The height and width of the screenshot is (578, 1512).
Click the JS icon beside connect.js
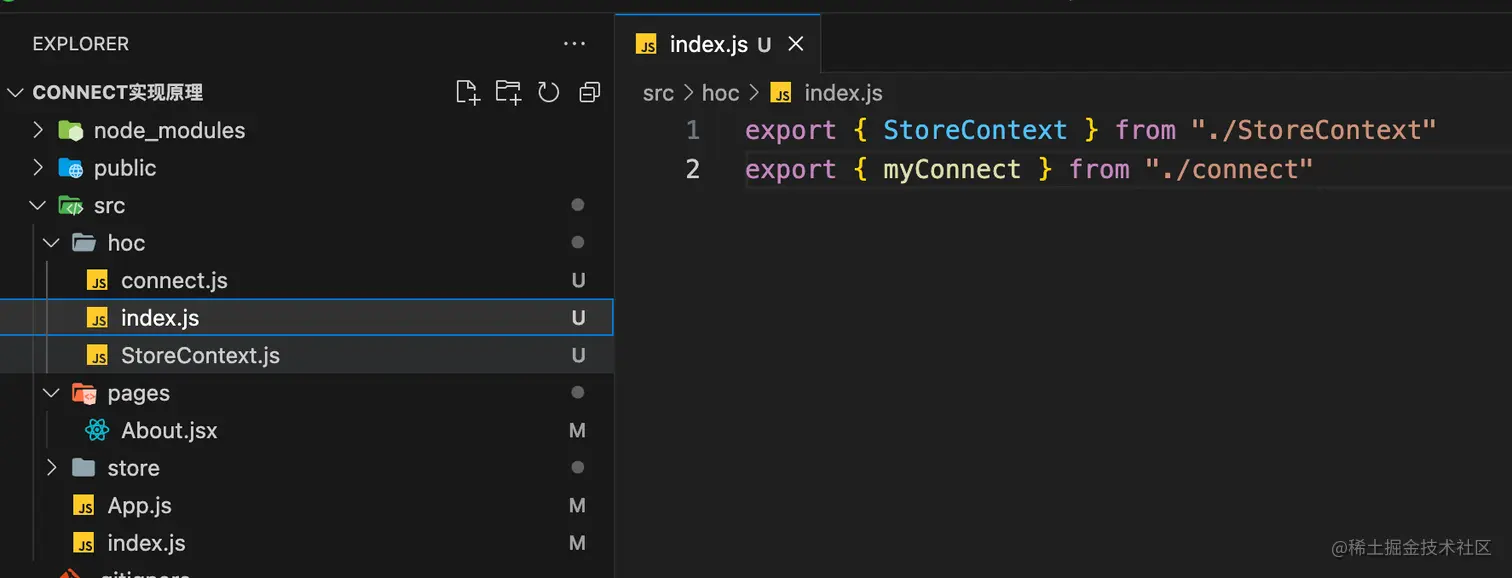[x=97, y=281]
